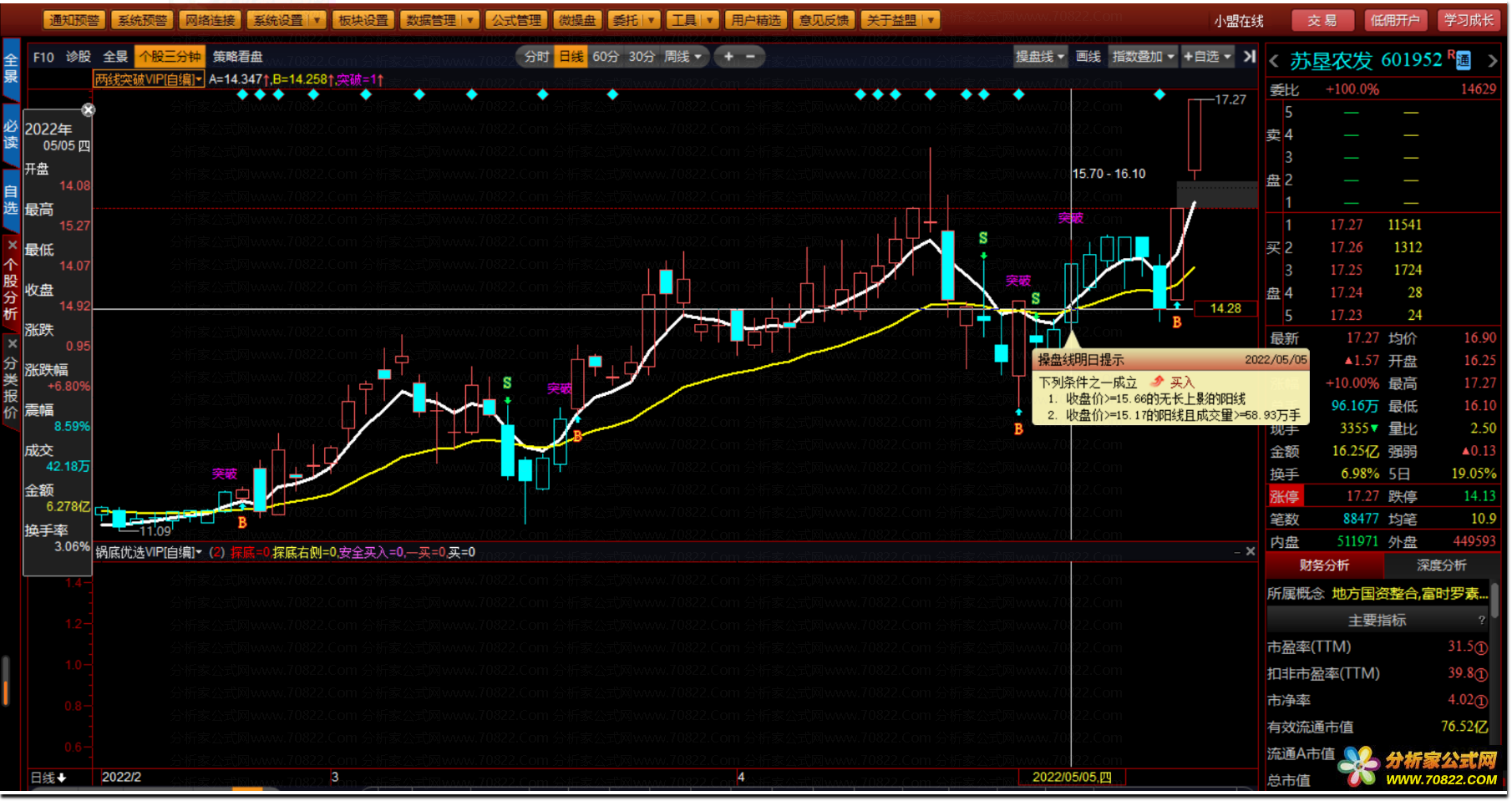
Task: Minimize the lower indicator sub-panel
Action: pos(1237,552)
